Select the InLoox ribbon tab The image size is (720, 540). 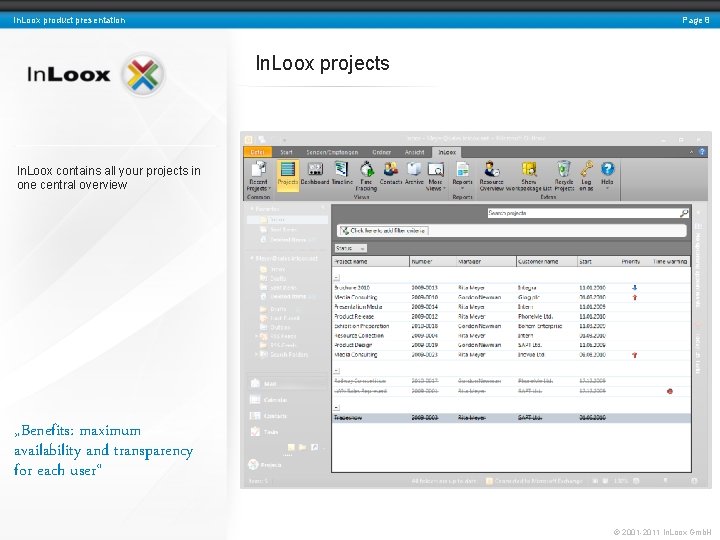tap(446, 152)
